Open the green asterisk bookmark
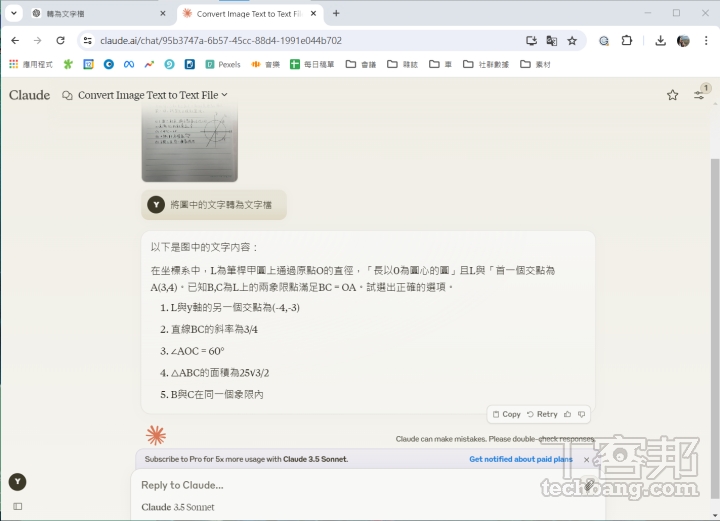This screenshot has width=720, height=521. (x=68, y=64)
